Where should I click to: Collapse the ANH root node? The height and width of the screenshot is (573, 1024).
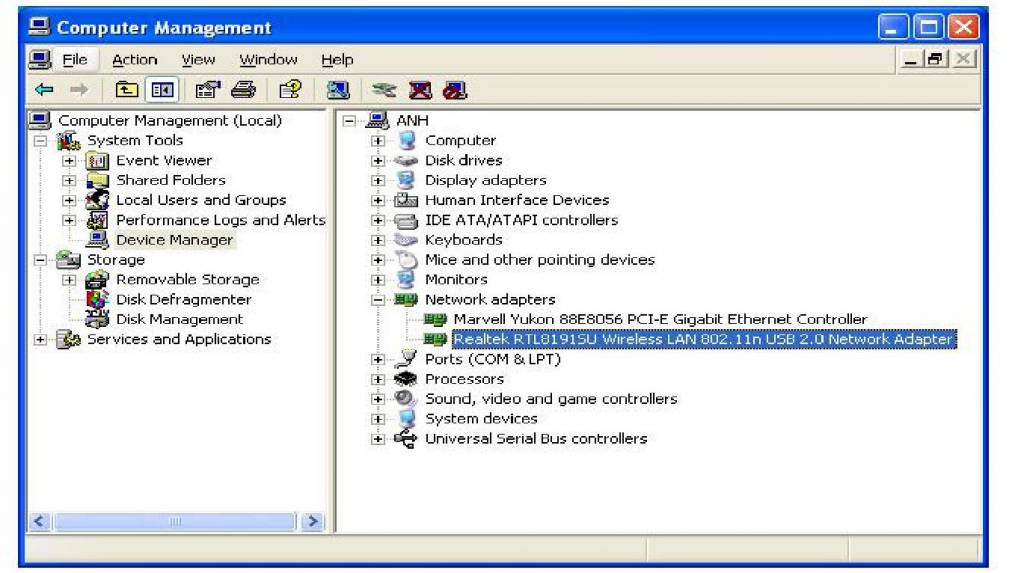coord(349,120)
